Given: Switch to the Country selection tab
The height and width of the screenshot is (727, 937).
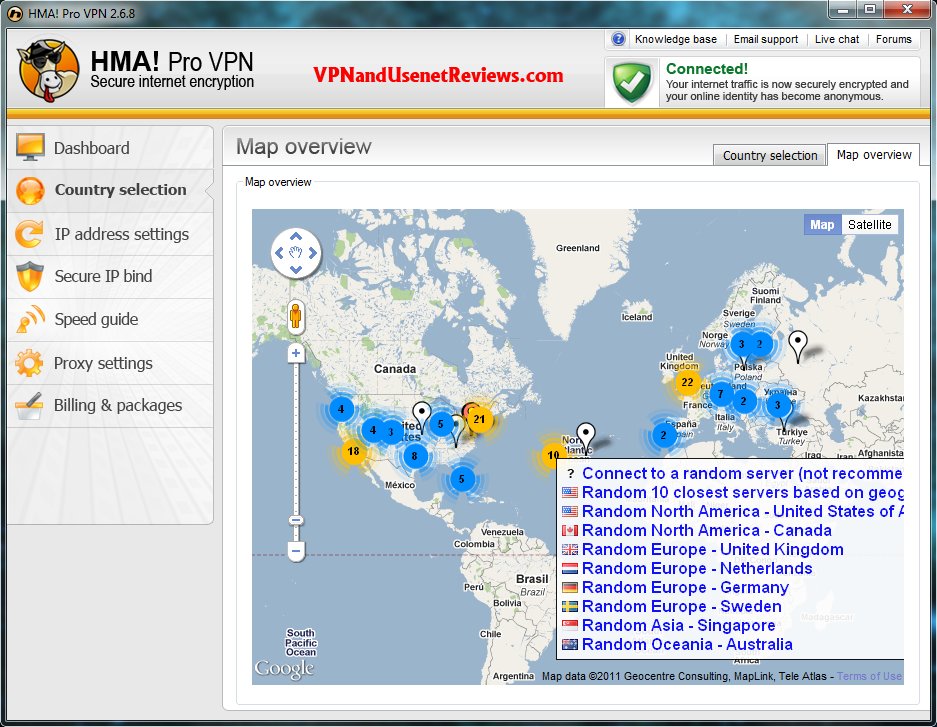Looking at the screenshot, I should point(769,155).
